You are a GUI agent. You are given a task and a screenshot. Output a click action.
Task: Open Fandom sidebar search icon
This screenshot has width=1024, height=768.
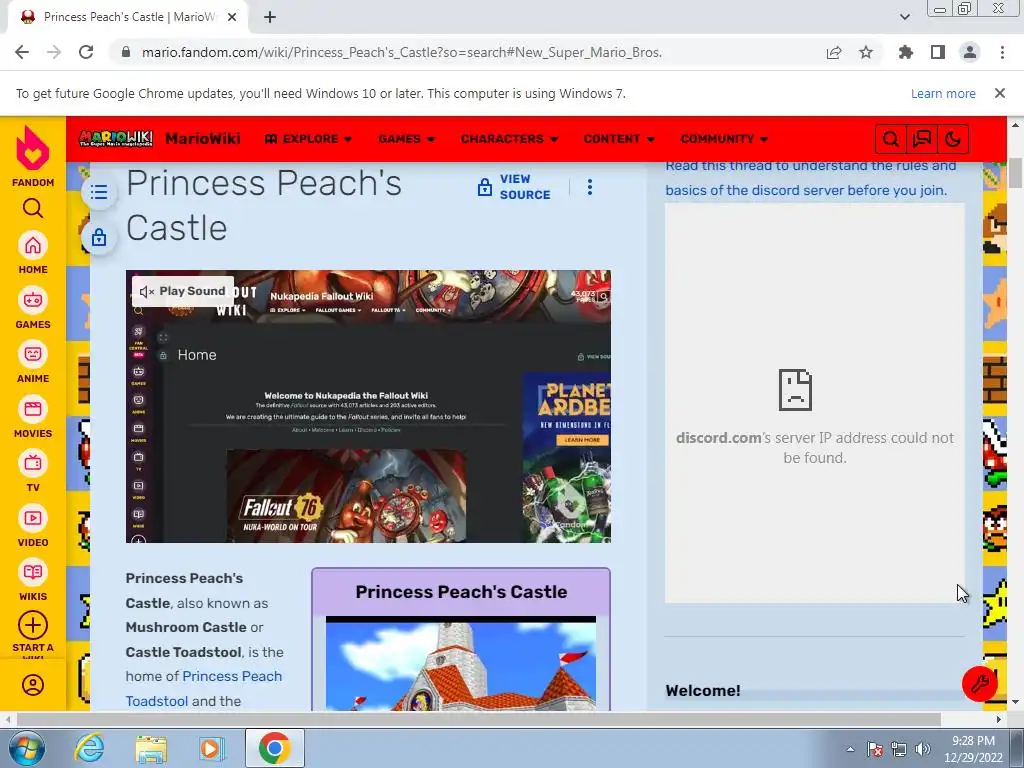click(x=33, y=208)
